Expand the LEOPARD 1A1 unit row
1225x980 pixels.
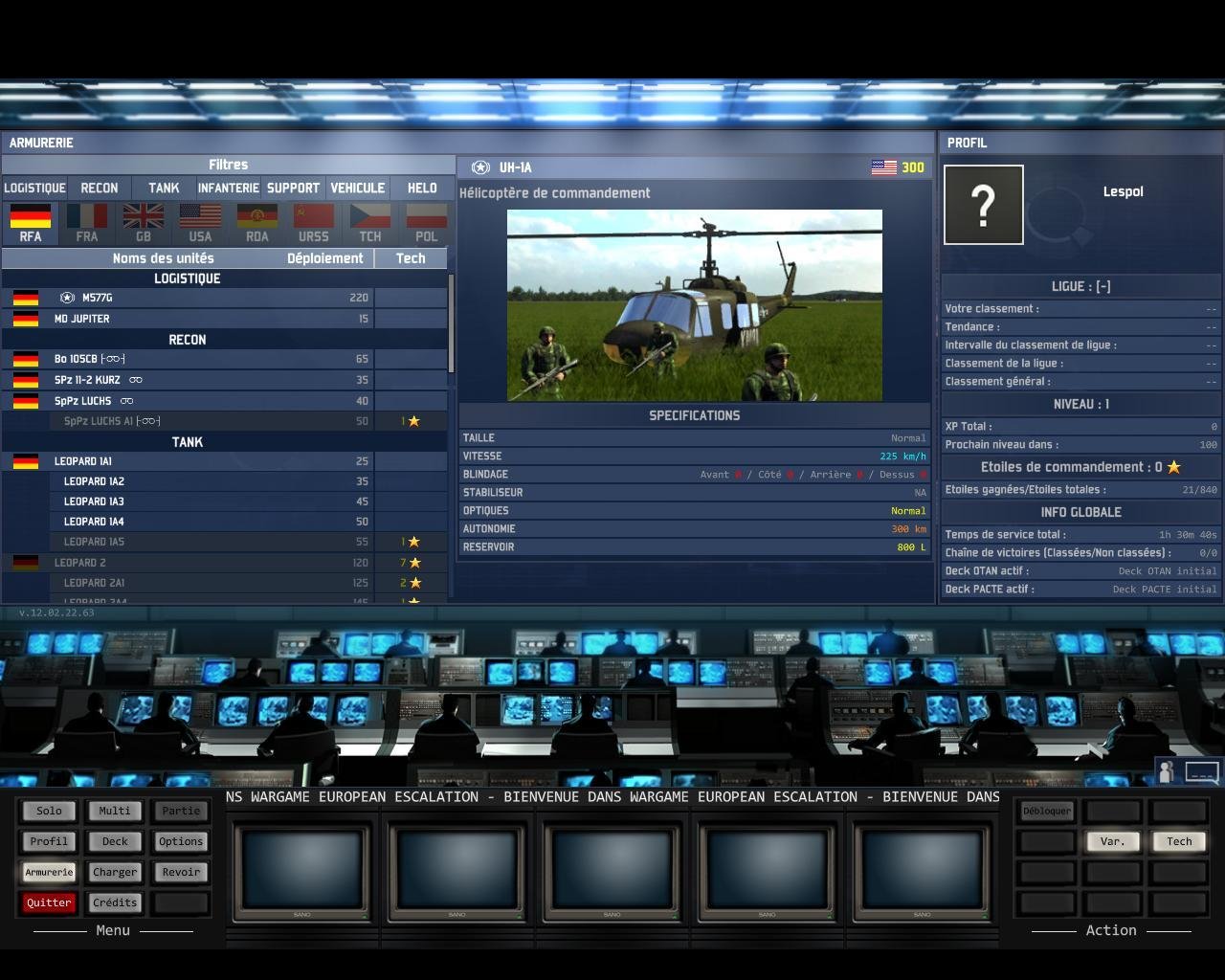(82, 461)
